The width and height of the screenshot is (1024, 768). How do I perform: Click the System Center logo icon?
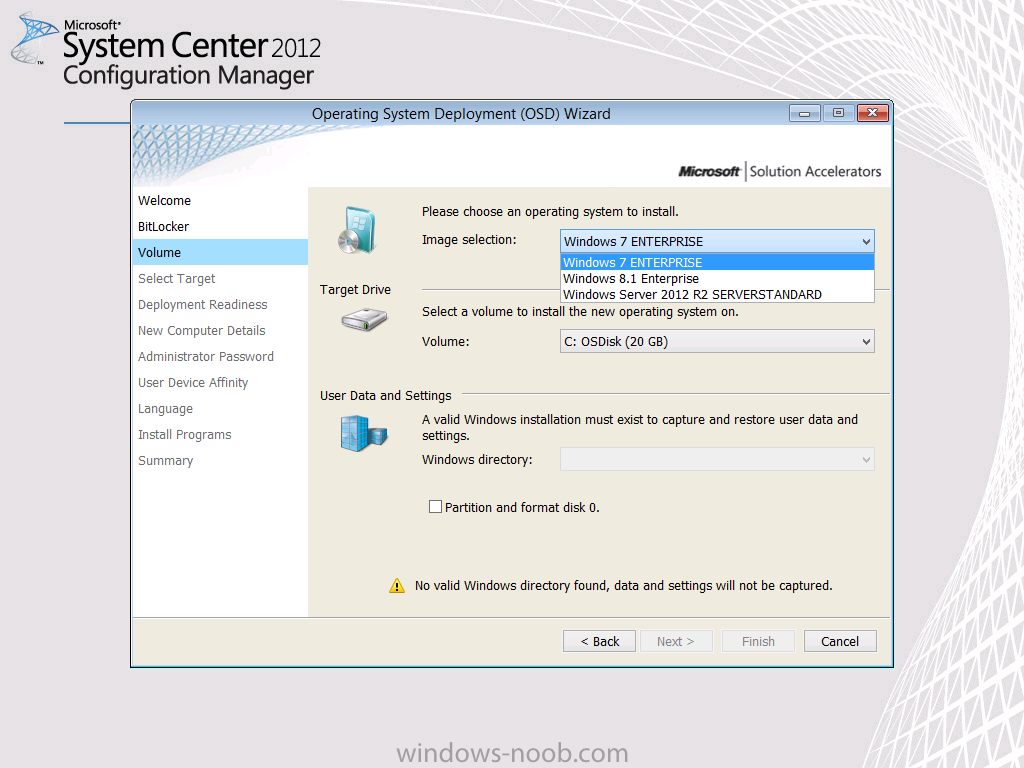click(x=33, y=39)
